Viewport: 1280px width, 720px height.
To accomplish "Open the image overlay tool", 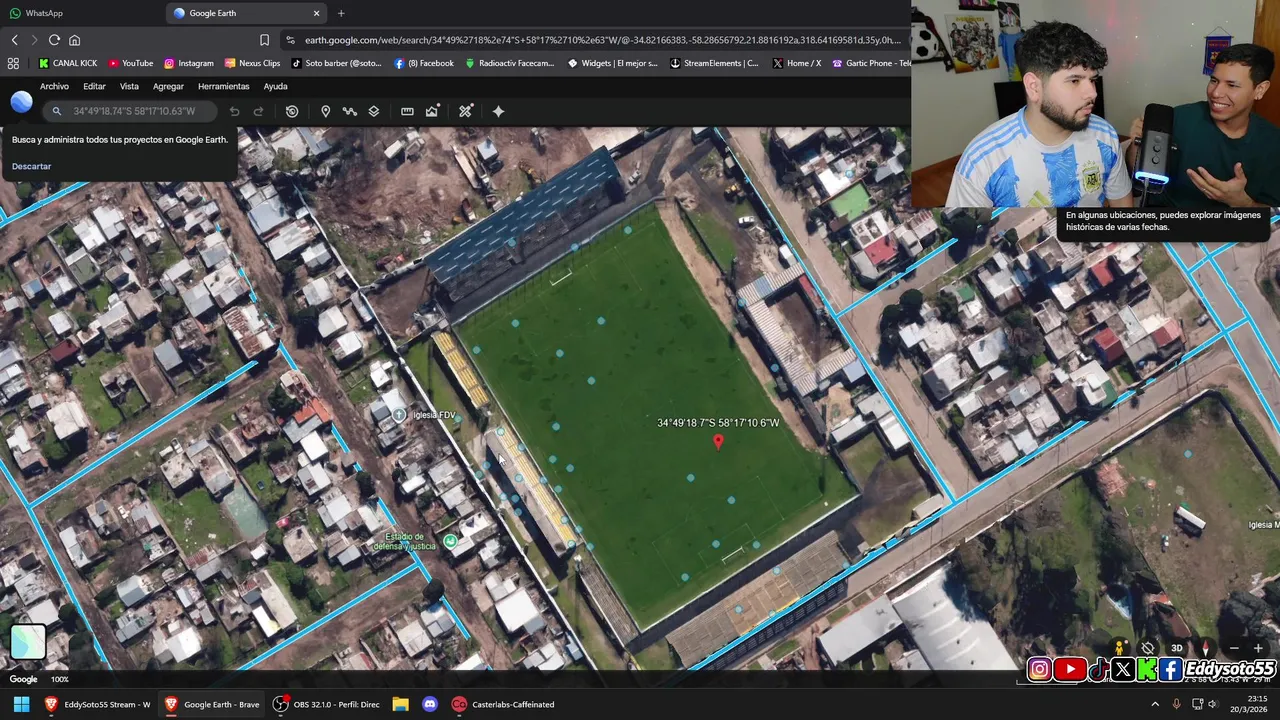I will (x=432, y=111).
